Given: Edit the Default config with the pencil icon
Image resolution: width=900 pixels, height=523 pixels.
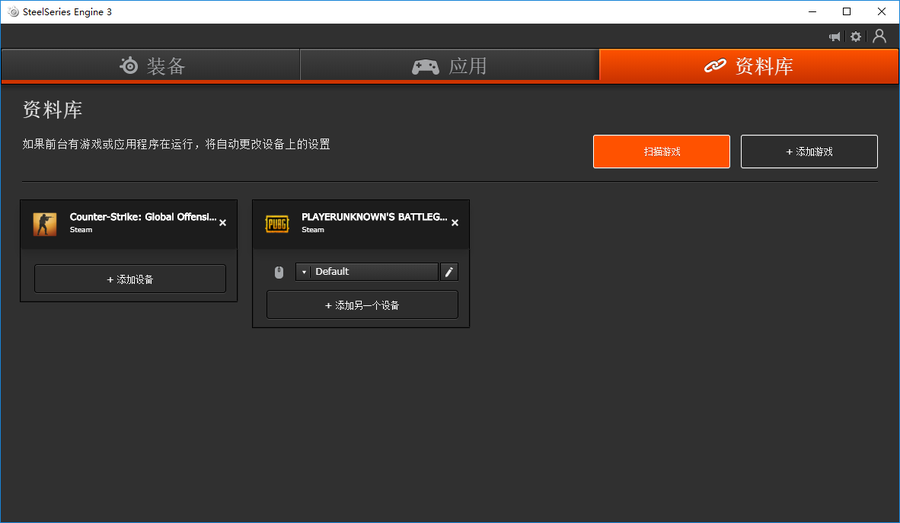Looking at the screenshot, I should coord(449,272).
